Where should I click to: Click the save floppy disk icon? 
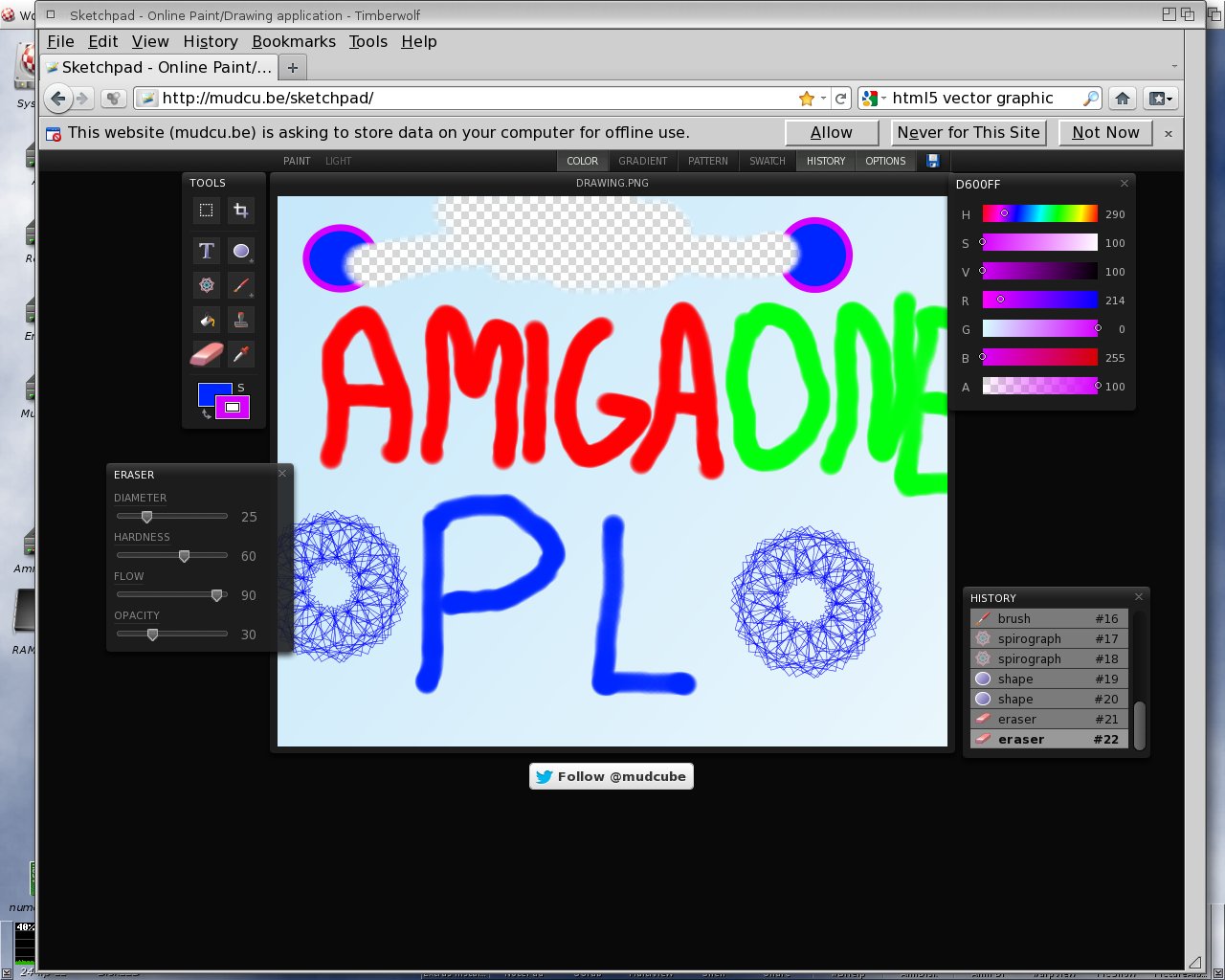(933, 161)
